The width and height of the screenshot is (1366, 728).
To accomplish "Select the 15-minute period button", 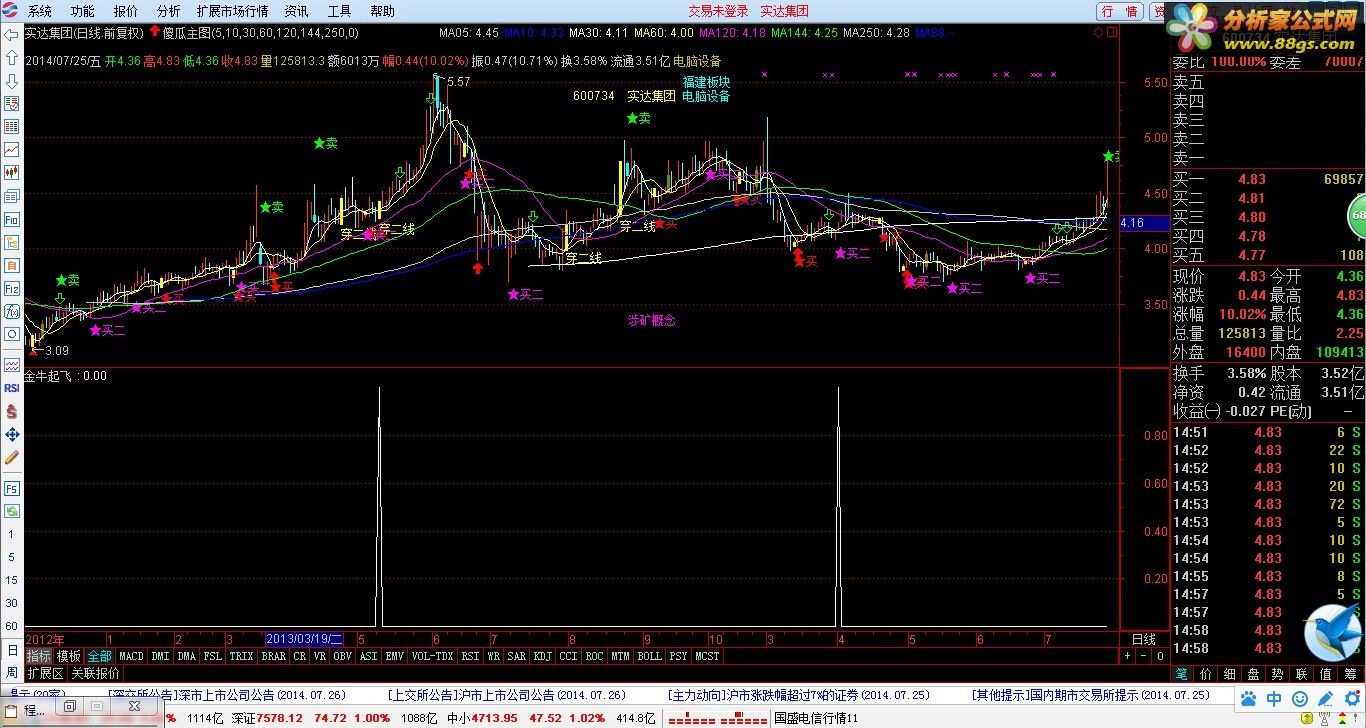I will [12, 579].
